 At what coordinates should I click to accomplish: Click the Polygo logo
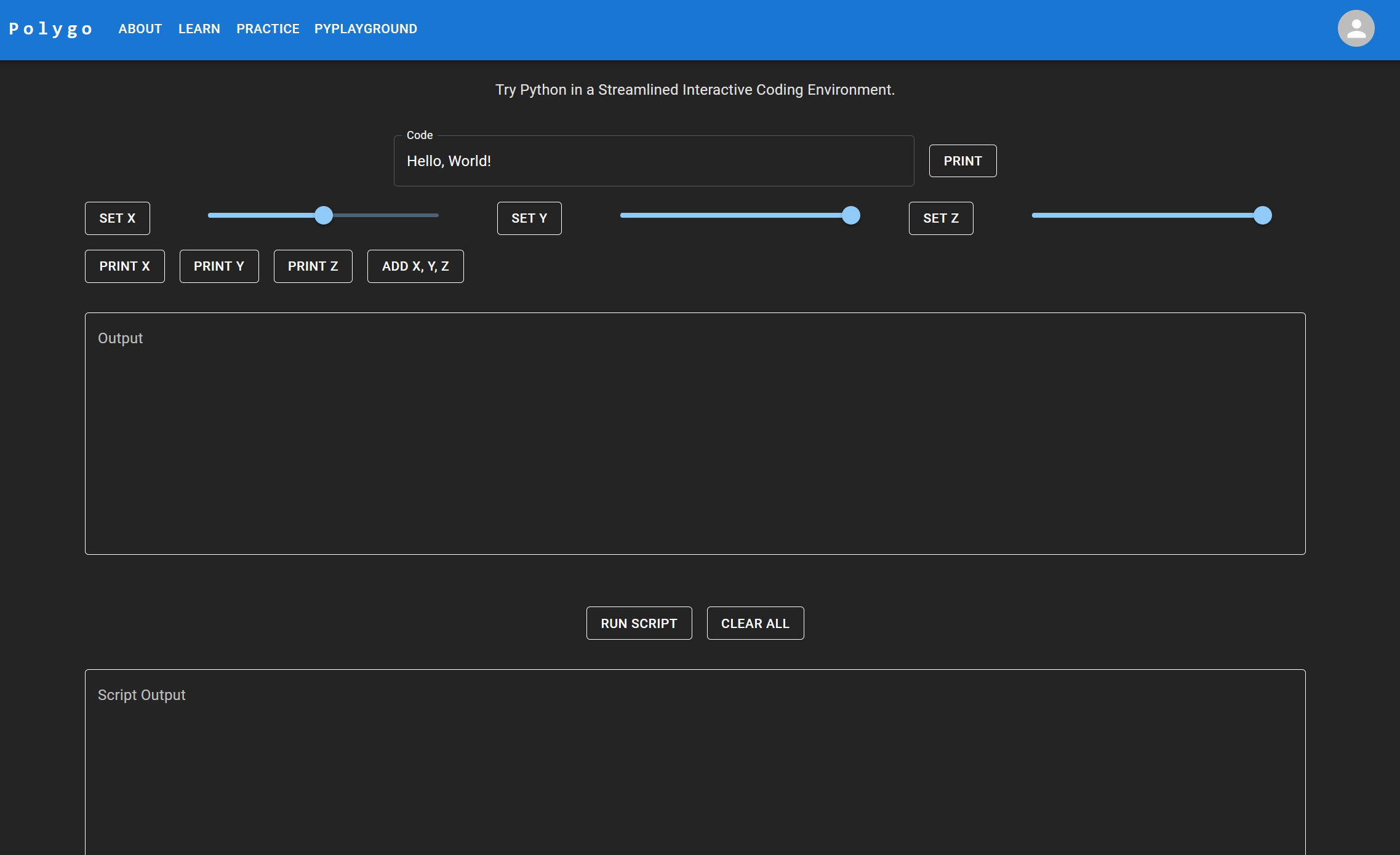point(50,29)
